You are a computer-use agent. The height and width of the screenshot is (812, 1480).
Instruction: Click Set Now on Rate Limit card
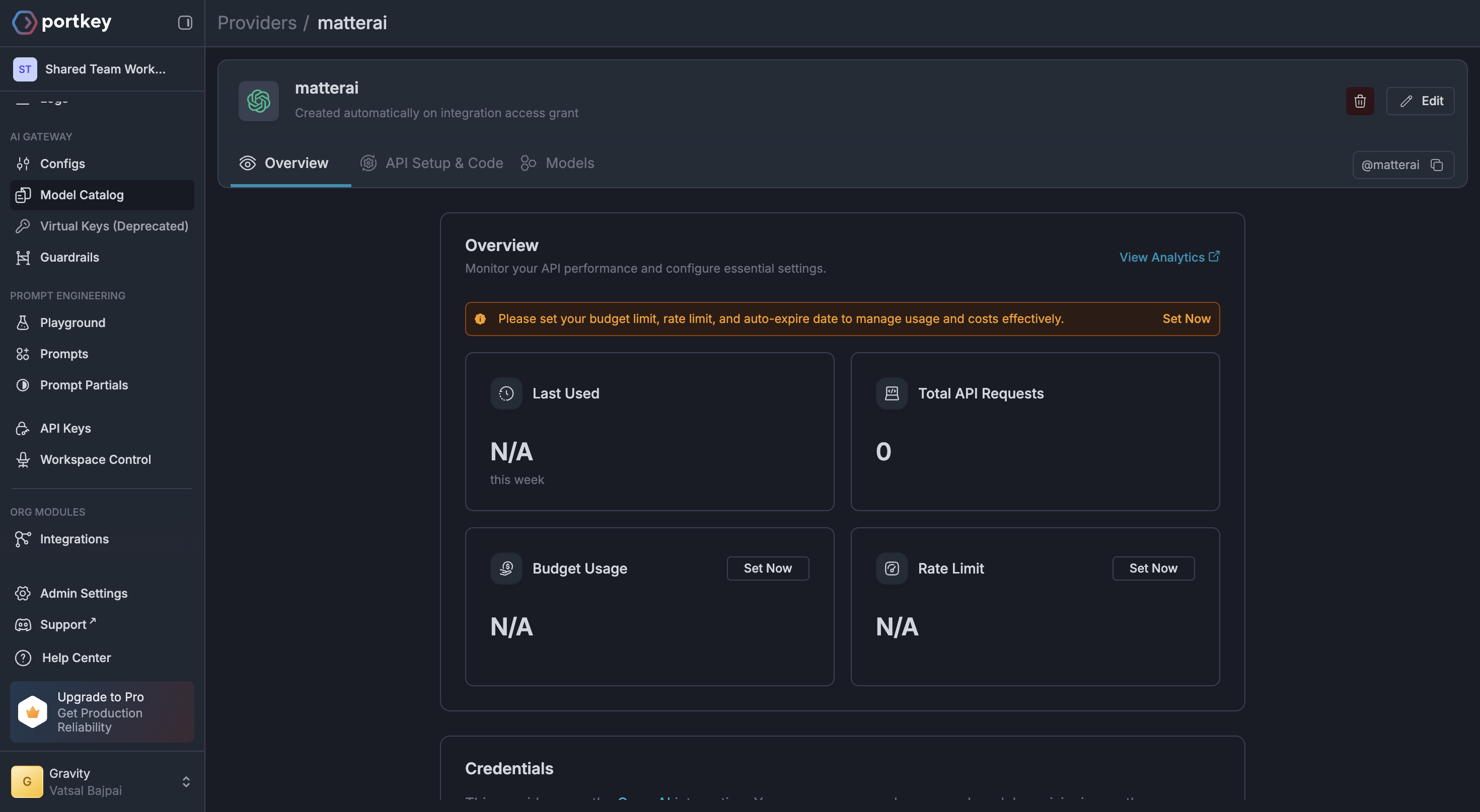click(1152, 568)
